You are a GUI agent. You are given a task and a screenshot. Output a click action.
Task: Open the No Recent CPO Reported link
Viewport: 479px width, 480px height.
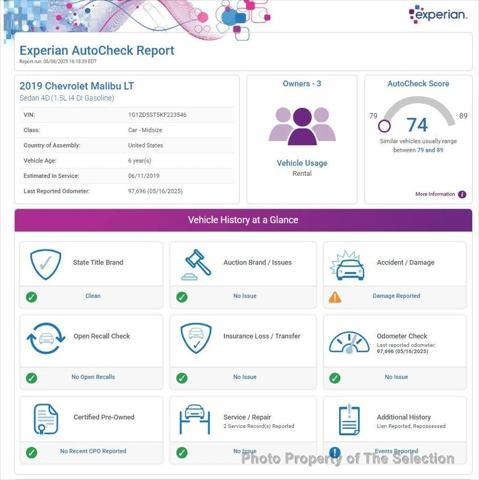[x=93, y=451]
